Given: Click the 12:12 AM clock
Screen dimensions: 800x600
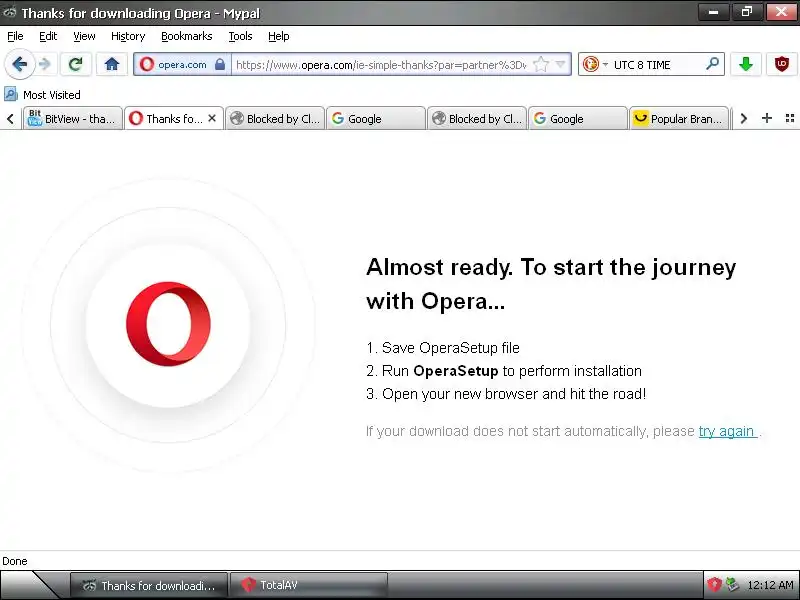Looking at the screenshot, I should [770, 585].
